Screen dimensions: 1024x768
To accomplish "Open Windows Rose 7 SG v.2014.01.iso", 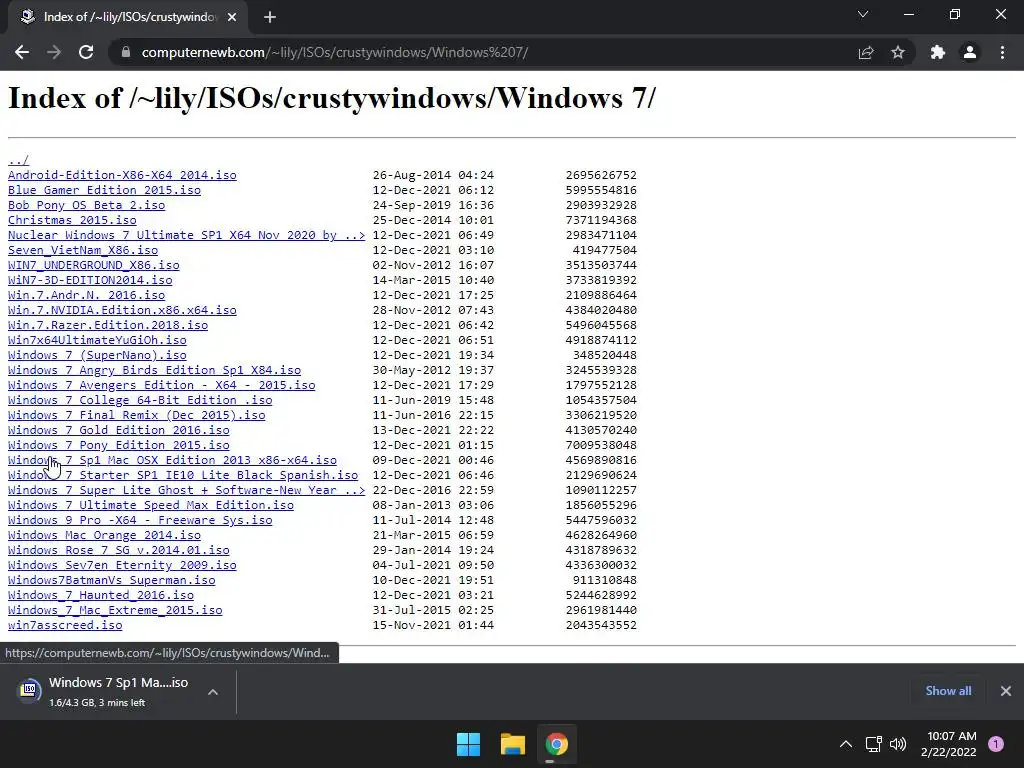I will tap(119, 551).
